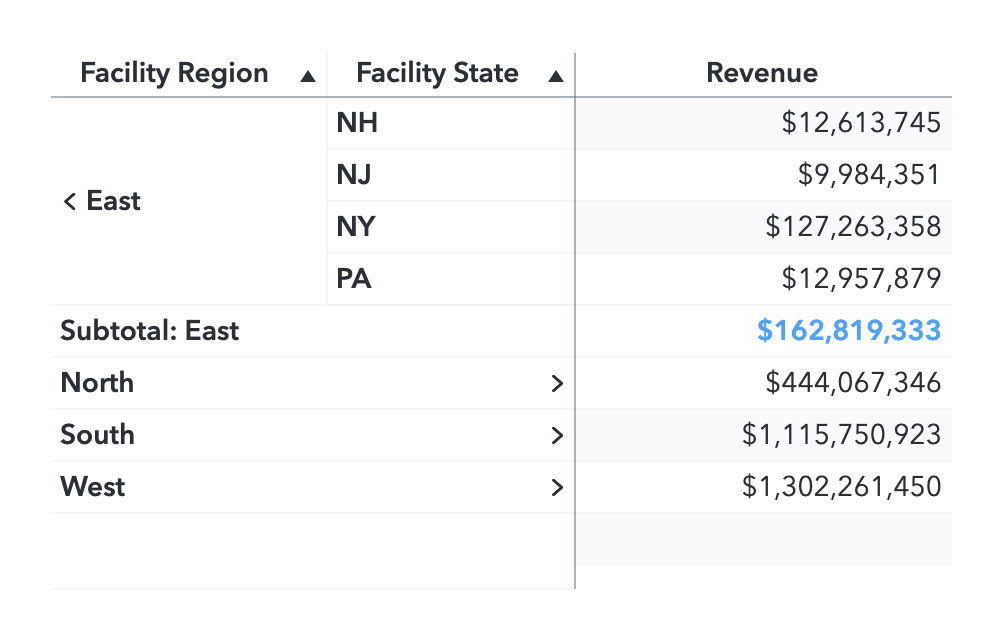Screen dimensions: 1000x642
Task: Collapse the East region group
Action: 69,202
